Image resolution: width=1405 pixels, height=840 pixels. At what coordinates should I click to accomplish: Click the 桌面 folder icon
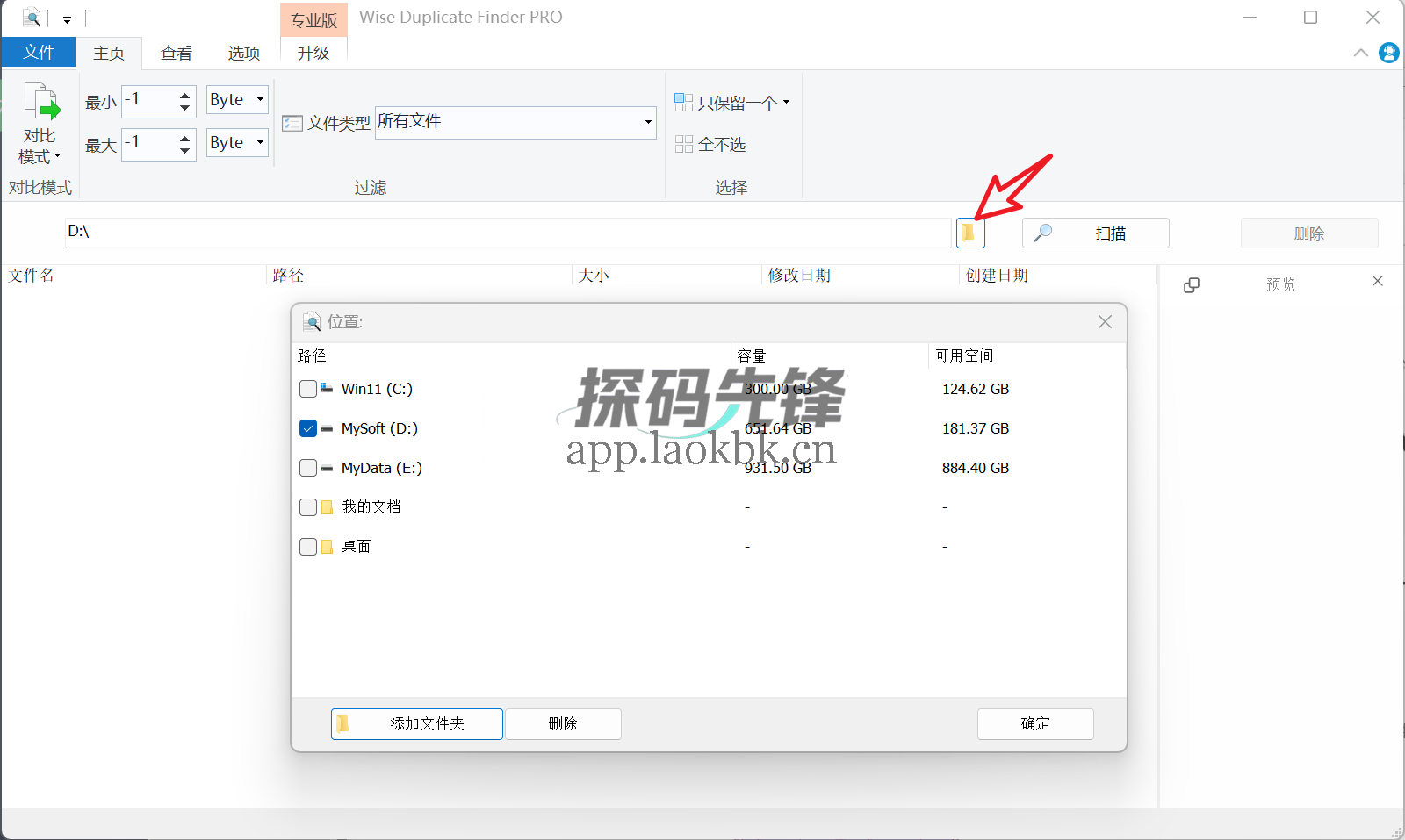[x=327, y=547]
